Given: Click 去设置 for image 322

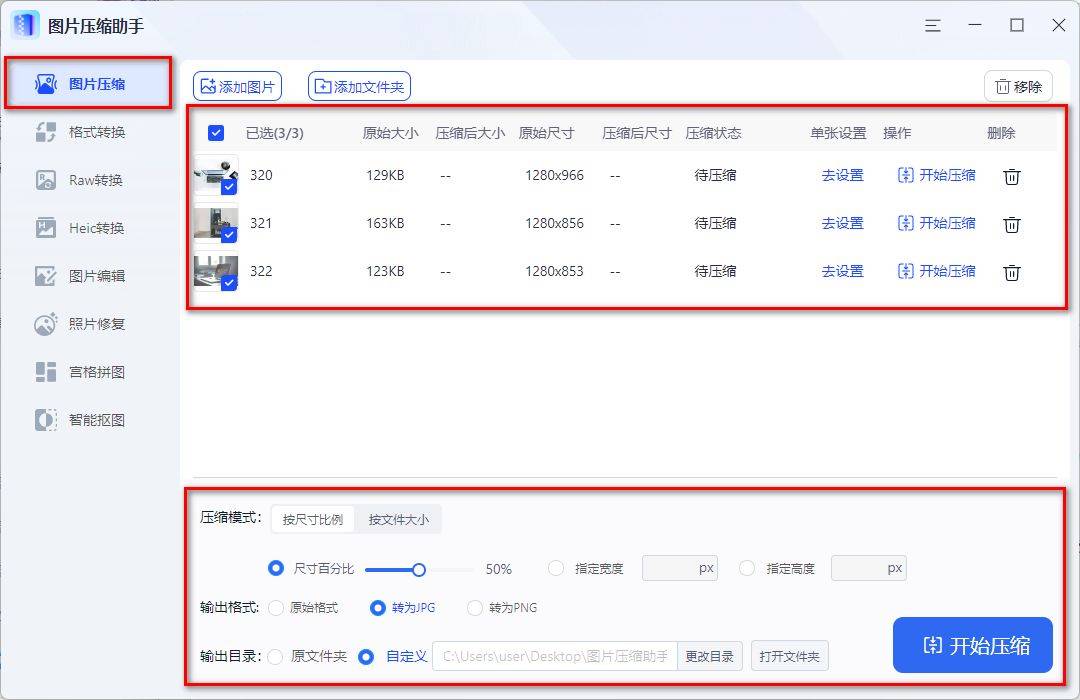Looking at the screenshot, I should pos(841,271).
